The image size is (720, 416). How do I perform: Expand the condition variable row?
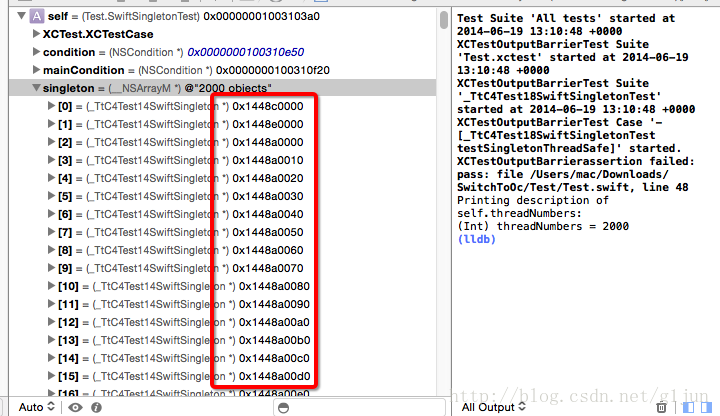point(36,51)
